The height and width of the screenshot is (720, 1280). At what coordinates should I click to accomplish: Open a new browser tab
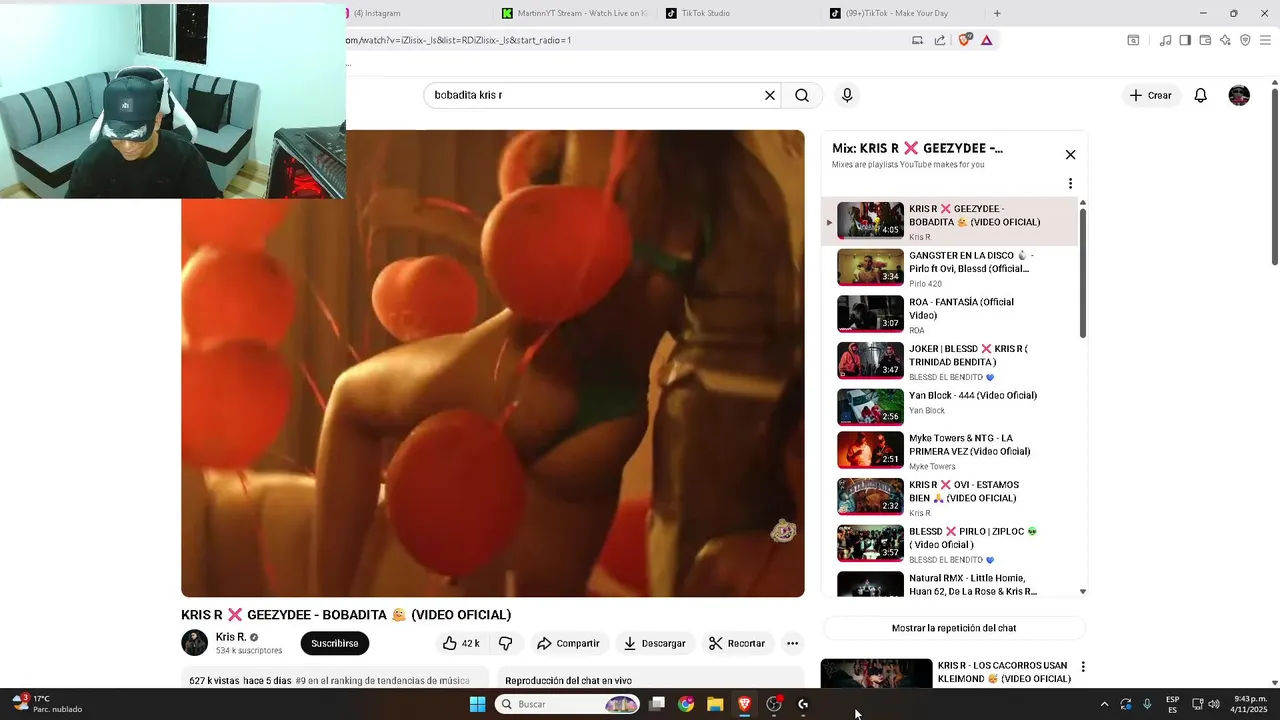coord(997,13)
